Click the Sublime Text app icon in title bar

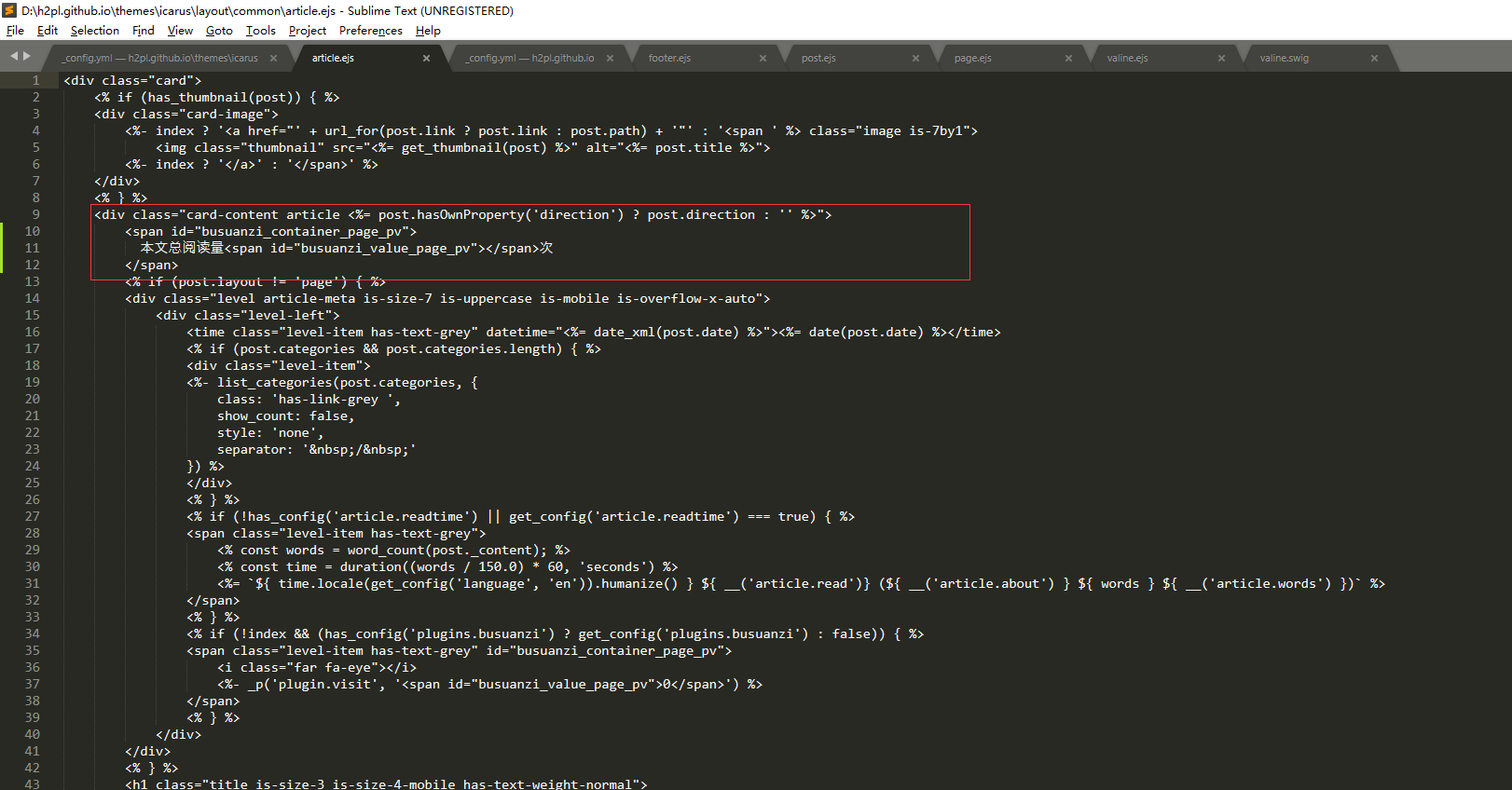(x=10, y=10)
